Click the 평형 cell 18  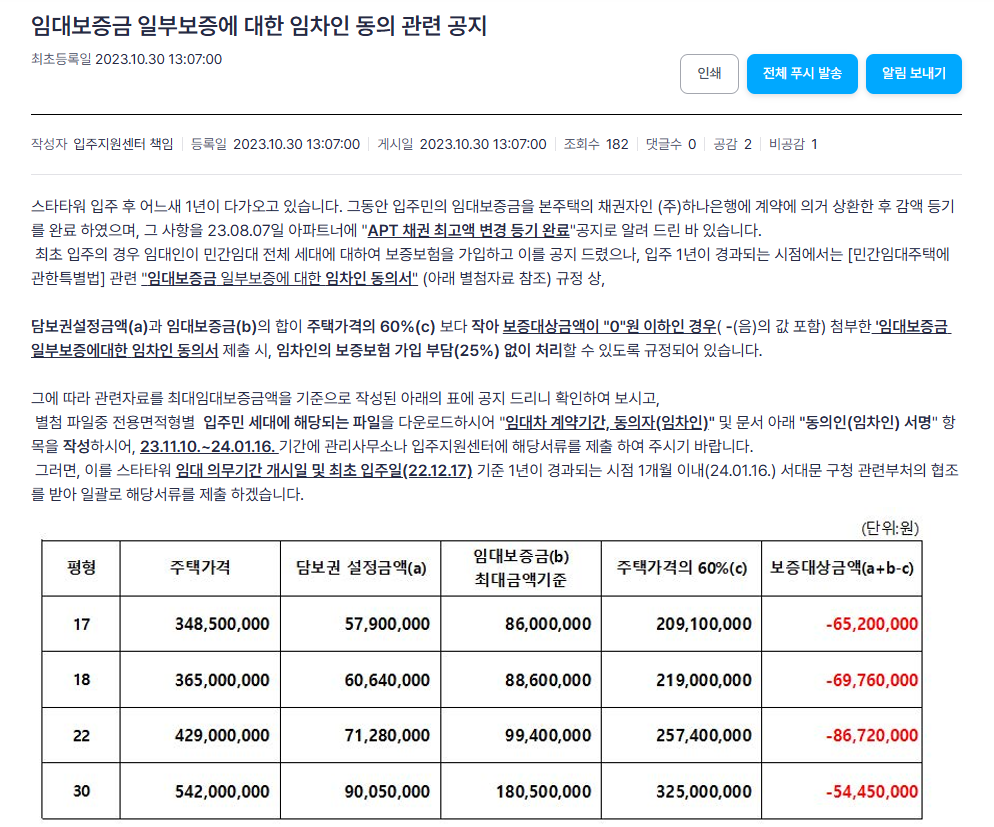(81, 680)
